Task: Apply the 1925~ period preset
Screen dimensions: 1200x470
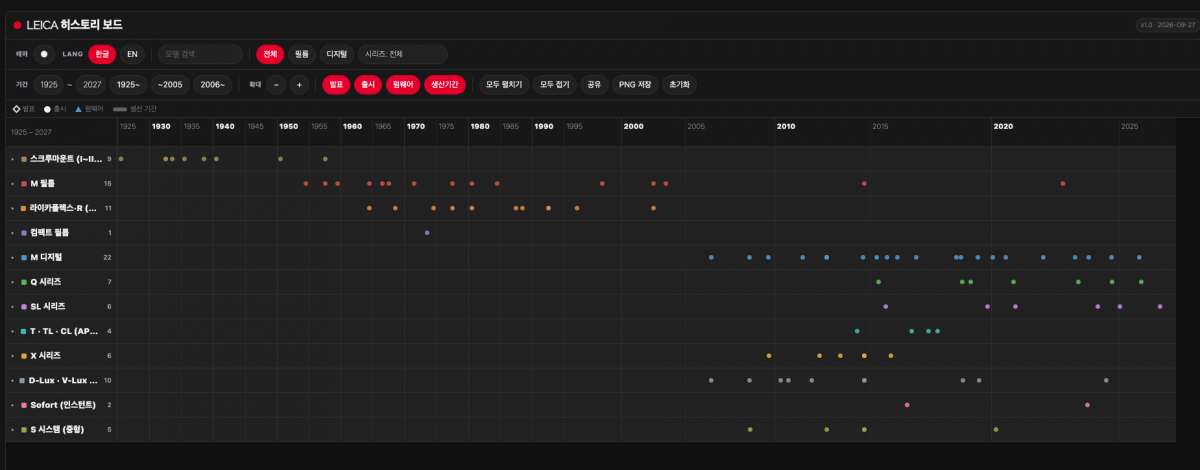Action: click(x=129, y=85)
